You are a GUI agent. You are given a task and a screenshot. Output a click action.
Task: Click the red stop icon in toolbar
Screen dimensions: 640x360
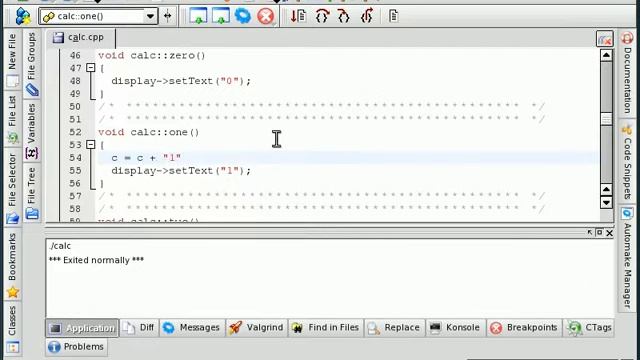point(266,17)
